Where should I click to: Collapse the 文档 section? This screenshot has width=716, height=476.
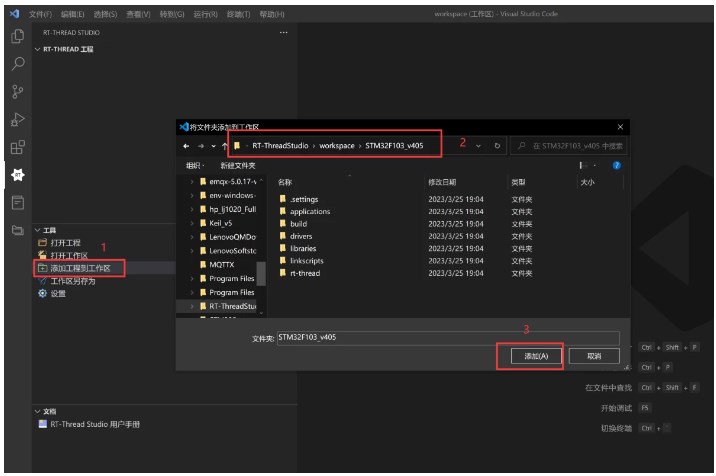37,411
